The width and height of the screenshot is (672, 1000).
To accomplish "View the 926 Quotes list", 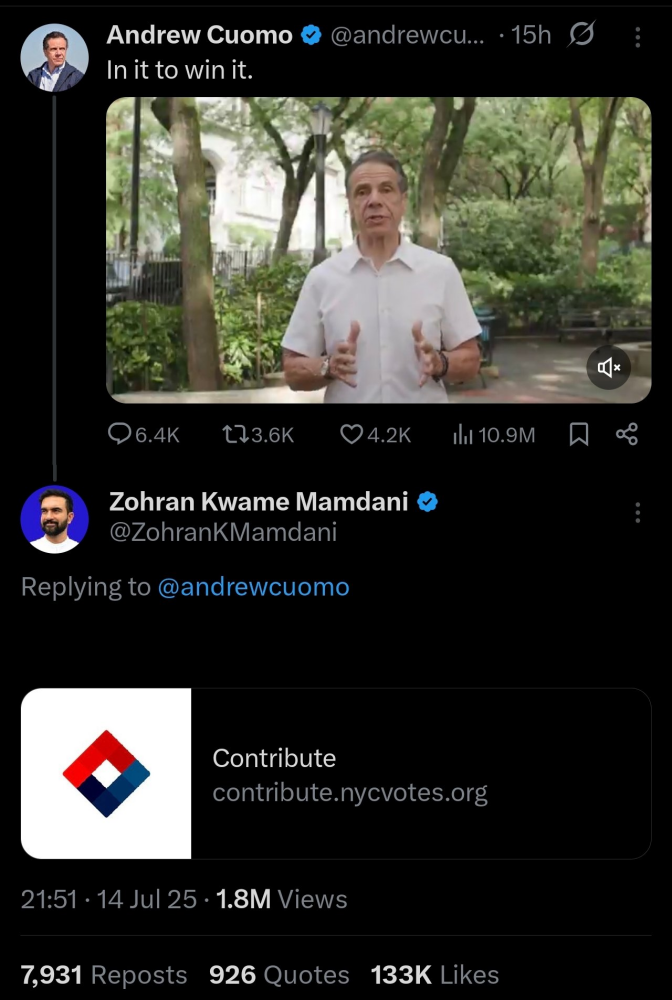I will pyautogui.click(x=279, y=975).
